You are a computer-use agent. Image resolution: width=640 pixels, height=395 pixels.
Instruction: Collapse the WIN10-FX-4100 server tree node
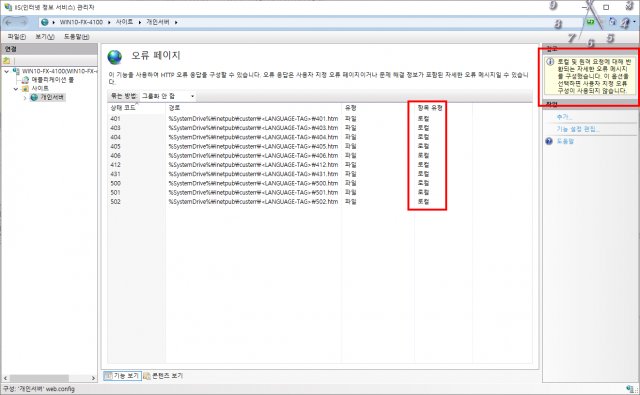point(7,71)
